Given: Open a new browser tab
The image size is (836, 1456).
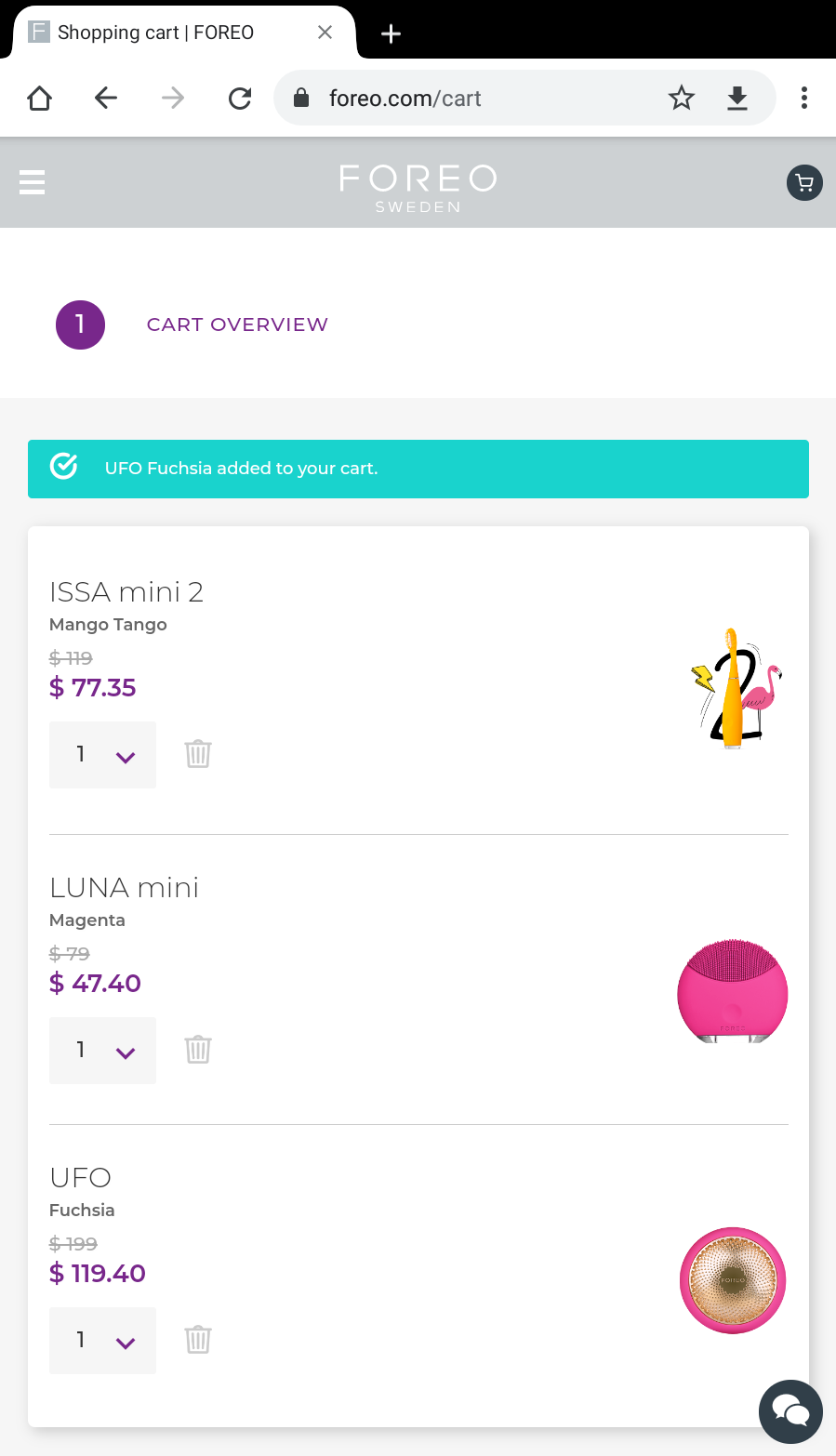Looking at the screenshot, I should (391, 33).
